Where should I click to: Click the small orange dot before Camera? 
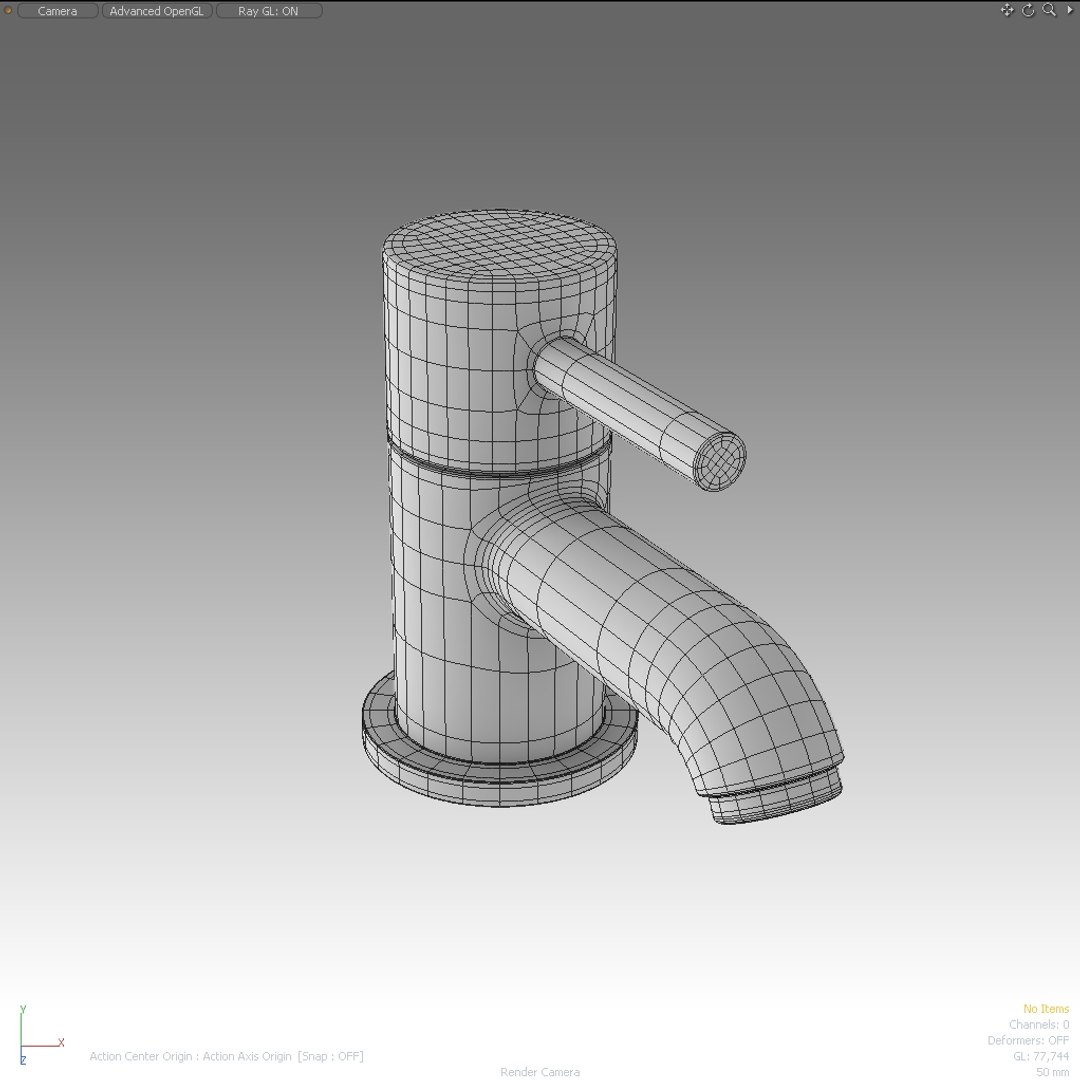tap(8, 10)
